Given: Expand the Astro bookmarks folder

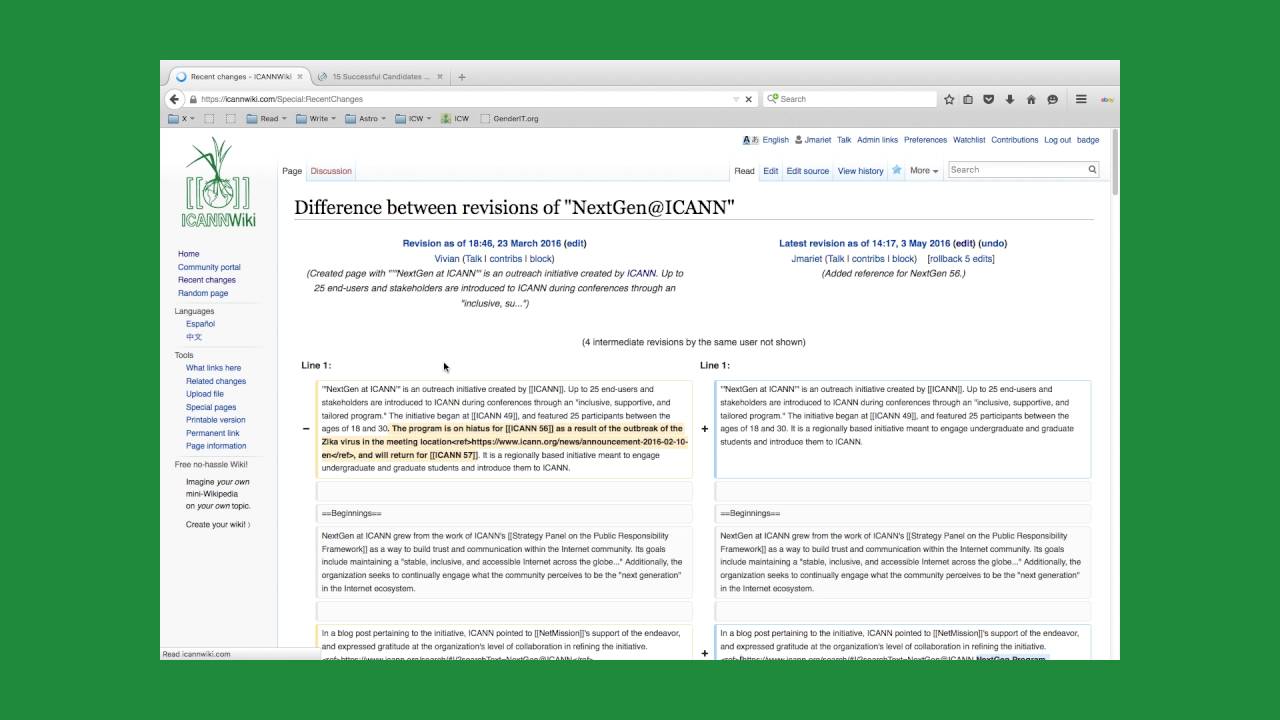Looking at the screenshot, I should 365,118.
